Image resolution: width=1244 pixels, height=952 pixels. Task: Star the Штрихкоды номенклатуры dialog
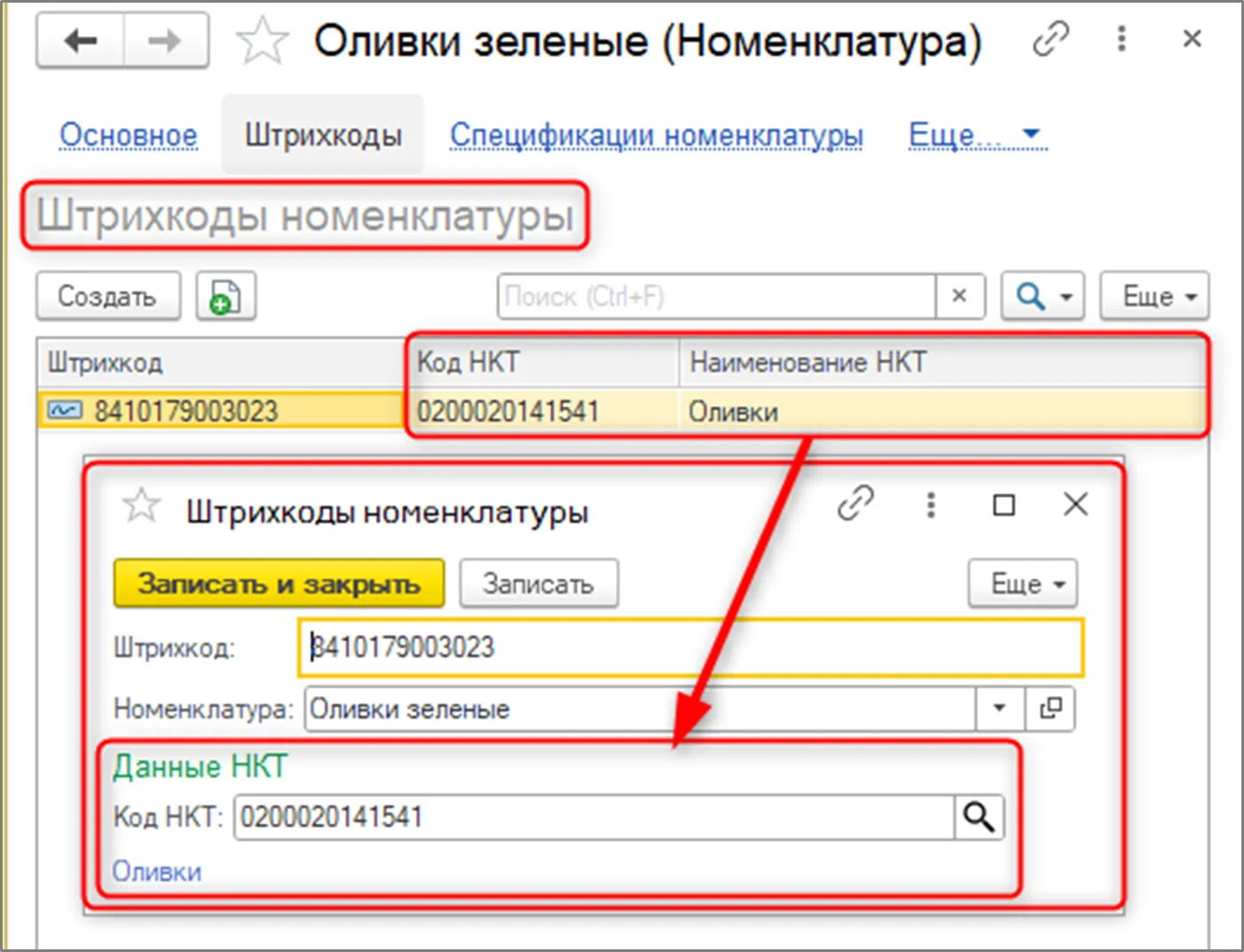point(141,507)
